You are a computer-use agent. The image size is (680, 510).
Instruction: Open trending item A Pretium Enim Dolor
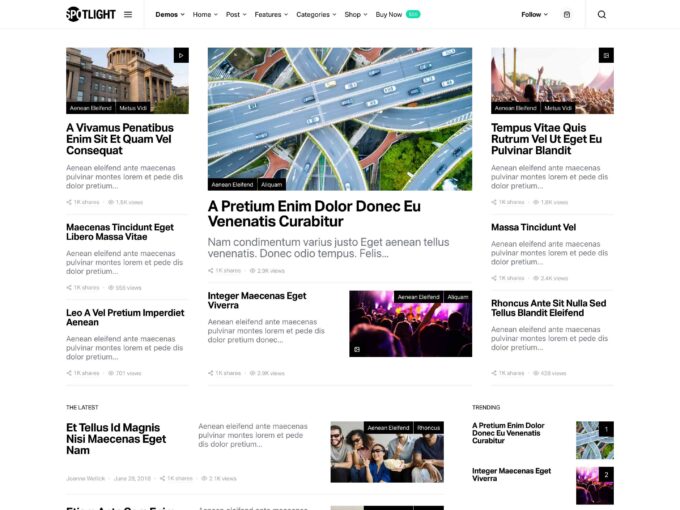point(508,433)
